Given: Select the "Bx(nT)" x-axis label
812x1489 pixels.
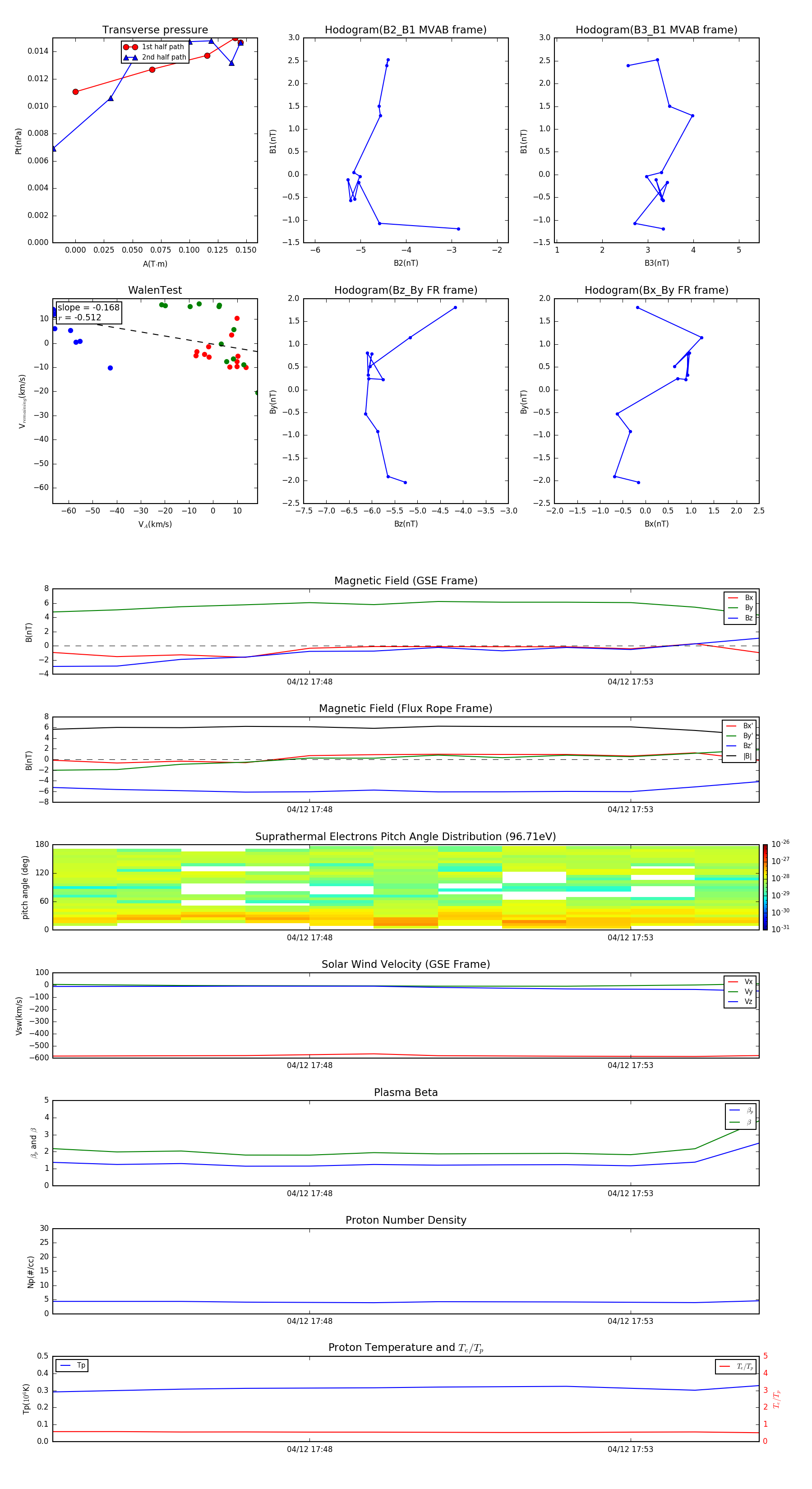Looking at the screenshot, I should pos(656,524).
